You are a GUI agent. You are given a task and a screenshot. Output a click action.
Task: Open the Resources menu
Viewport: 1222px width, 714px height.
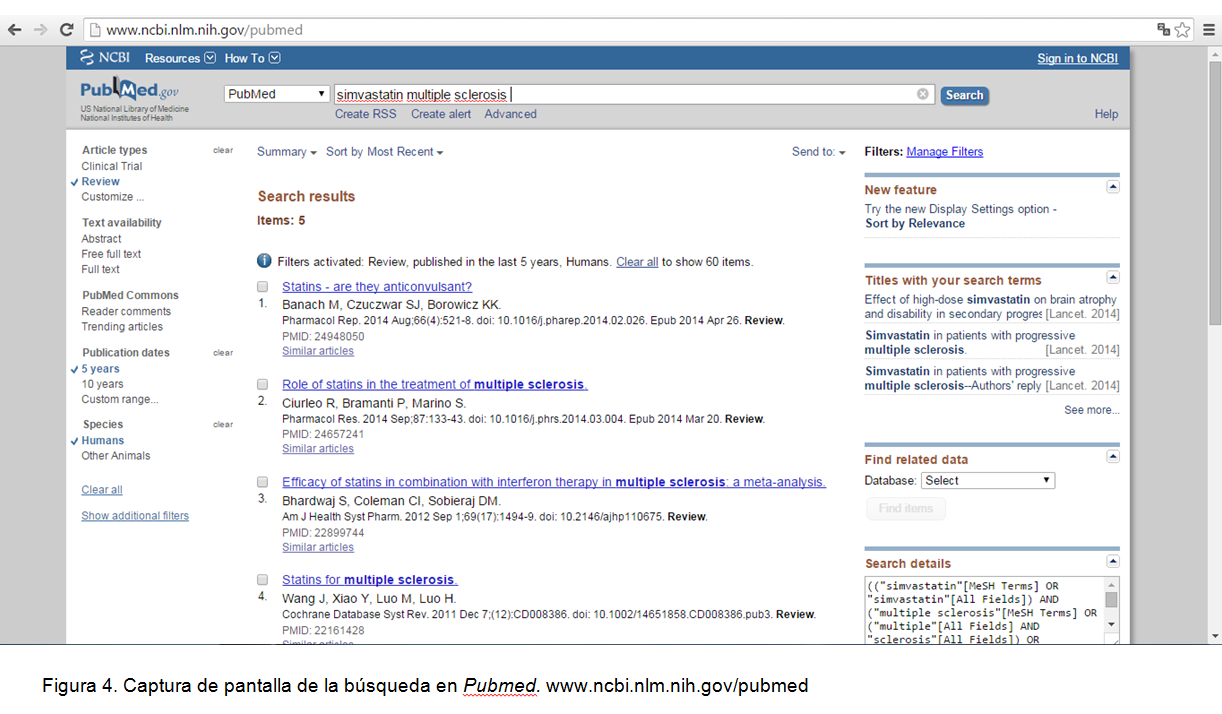click(180, 58)
